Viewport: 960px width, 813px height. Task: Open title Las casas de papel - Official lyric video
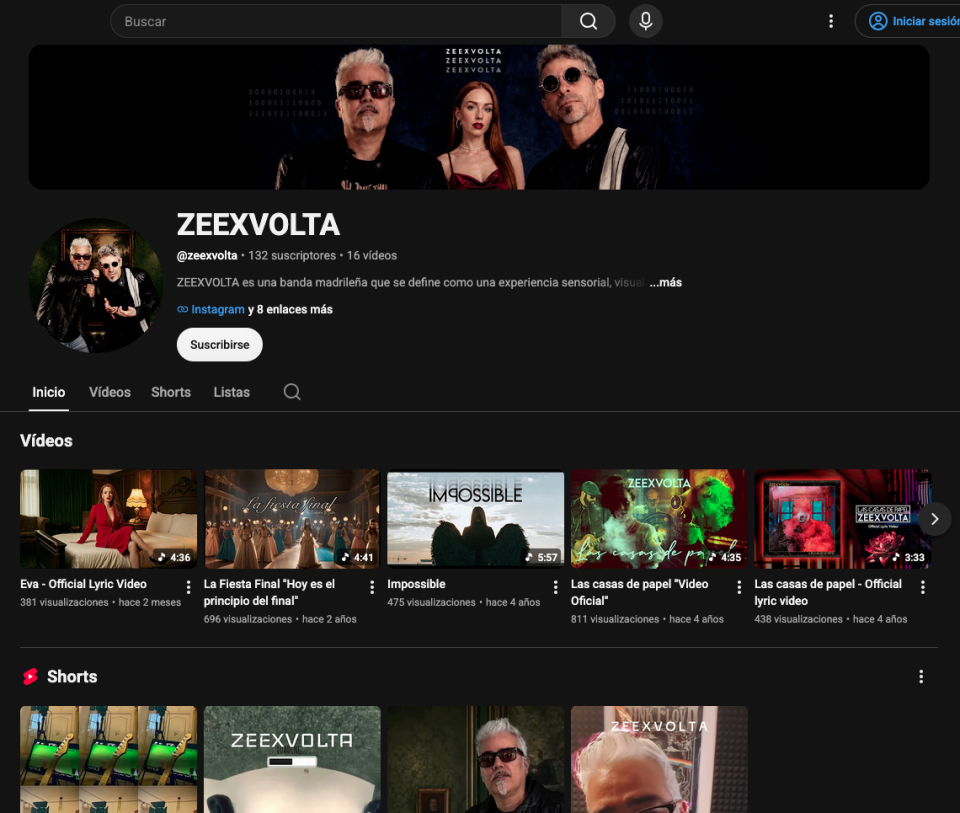click(828, 592)
